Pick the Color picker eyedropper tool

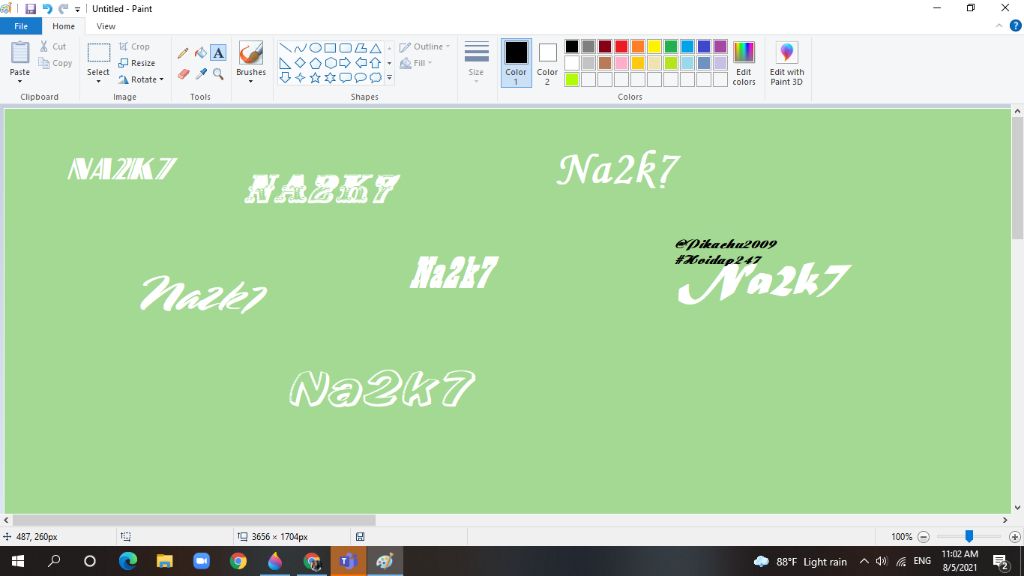[200, 74]
